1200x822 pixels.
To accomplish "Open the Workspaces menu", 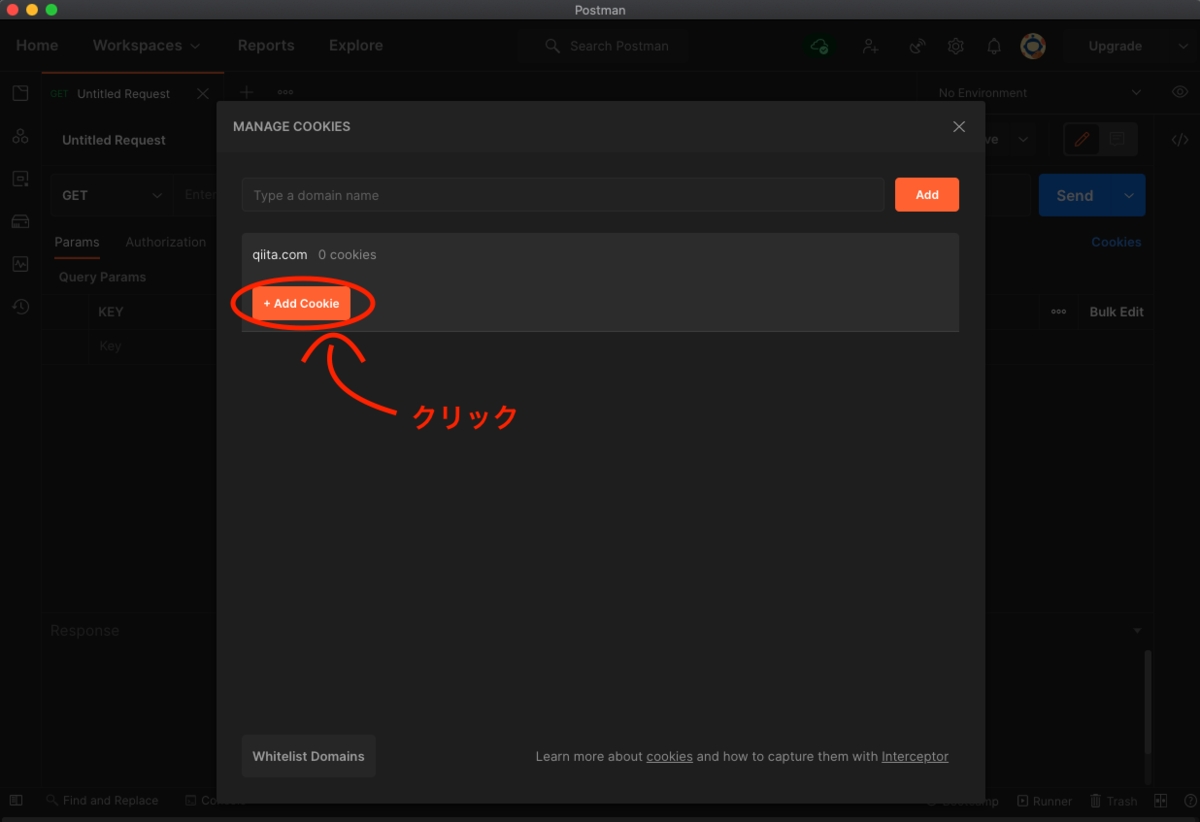I will coord(146,45).
